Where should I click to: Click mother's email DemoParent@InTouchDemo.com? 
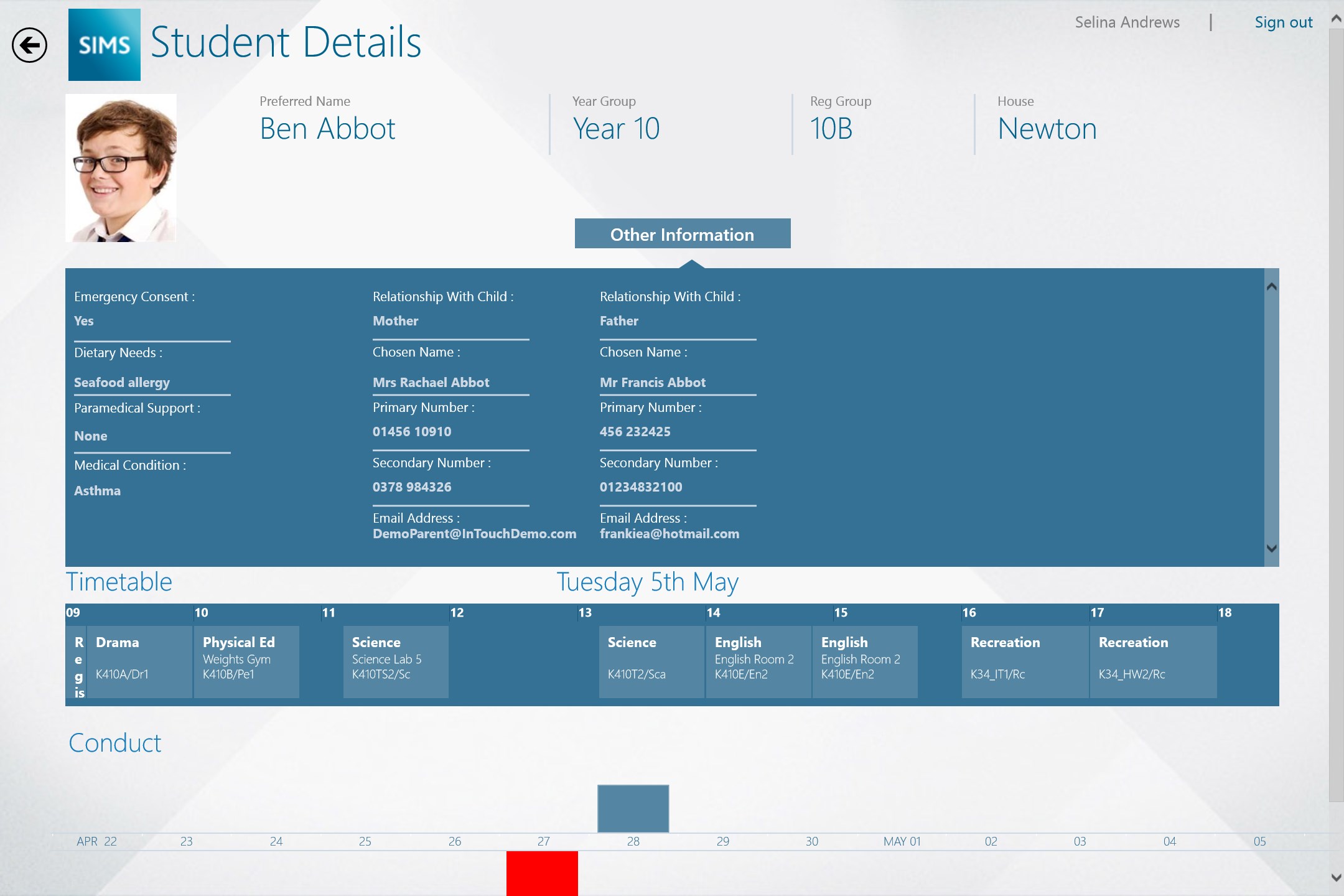474,534
